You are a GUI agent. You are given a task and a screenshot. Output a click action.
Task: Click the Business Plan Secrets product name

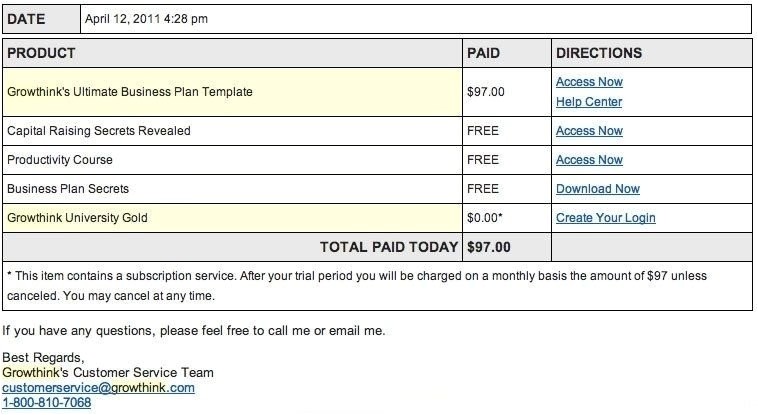point(68,189)
